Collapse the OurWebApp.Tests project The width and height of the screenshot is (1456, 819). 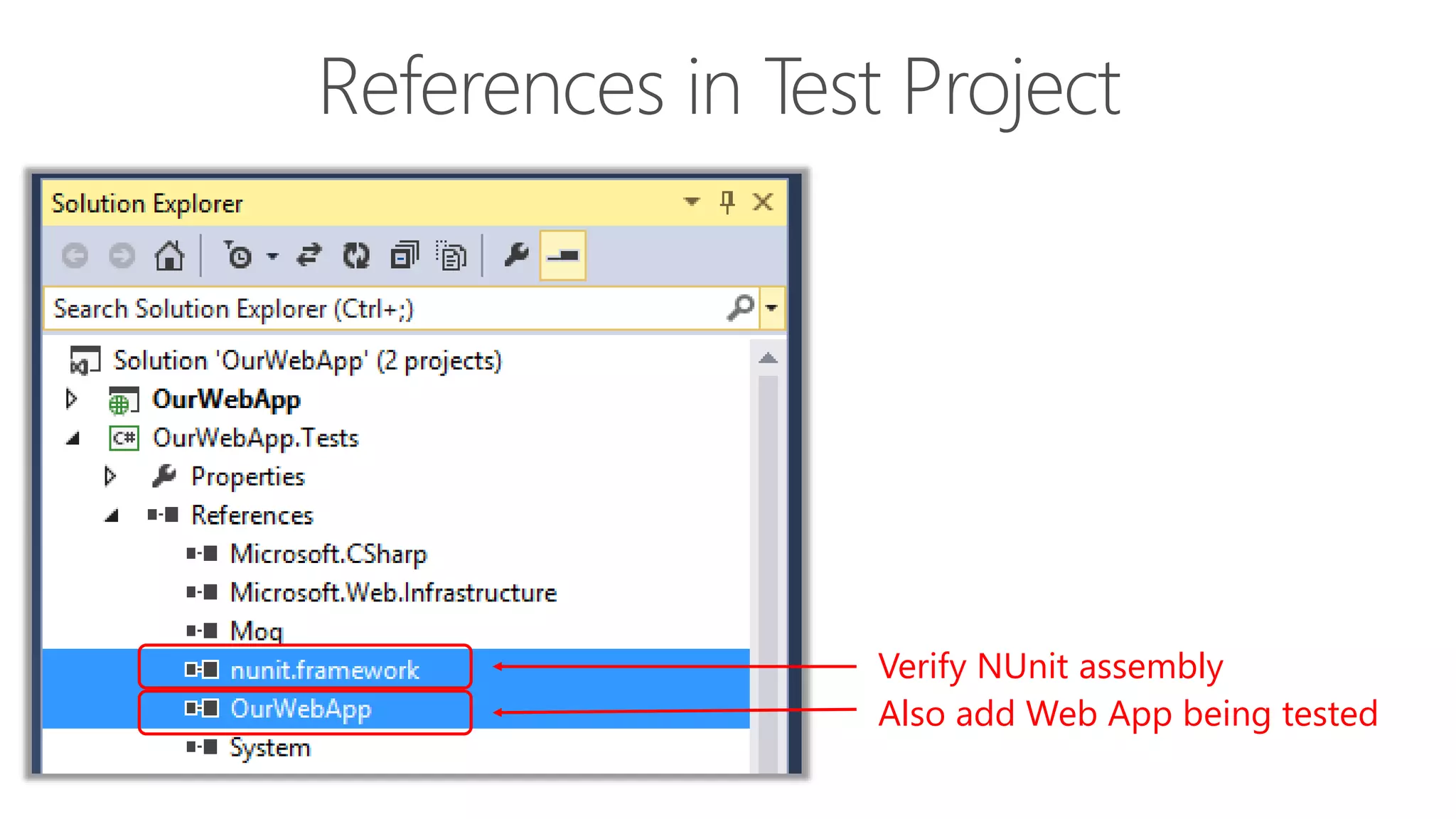click(x=73, y=439)
